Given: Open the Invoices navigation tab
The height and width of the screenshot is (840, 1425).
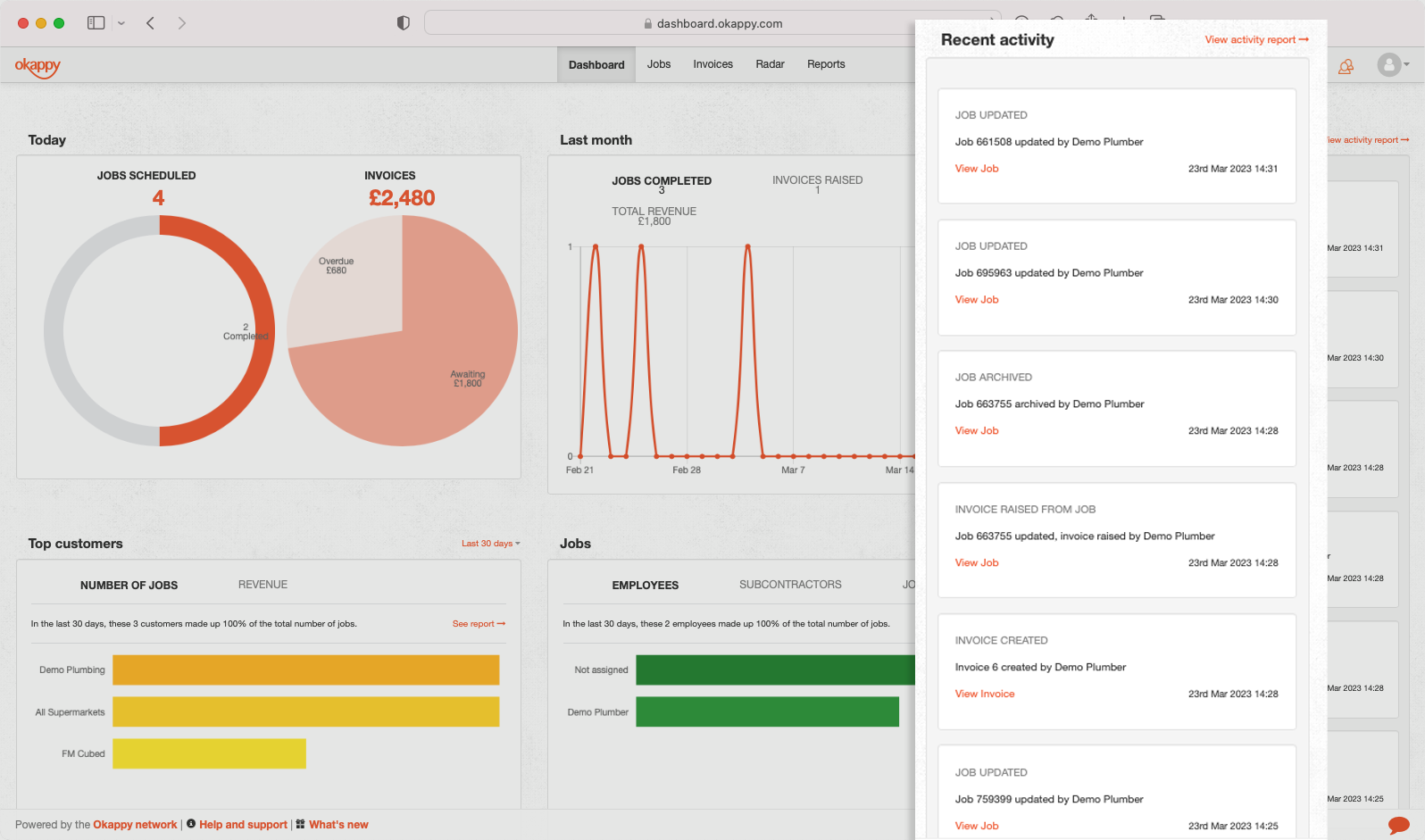Looking at the screenshot, I should tap(713, 64).
